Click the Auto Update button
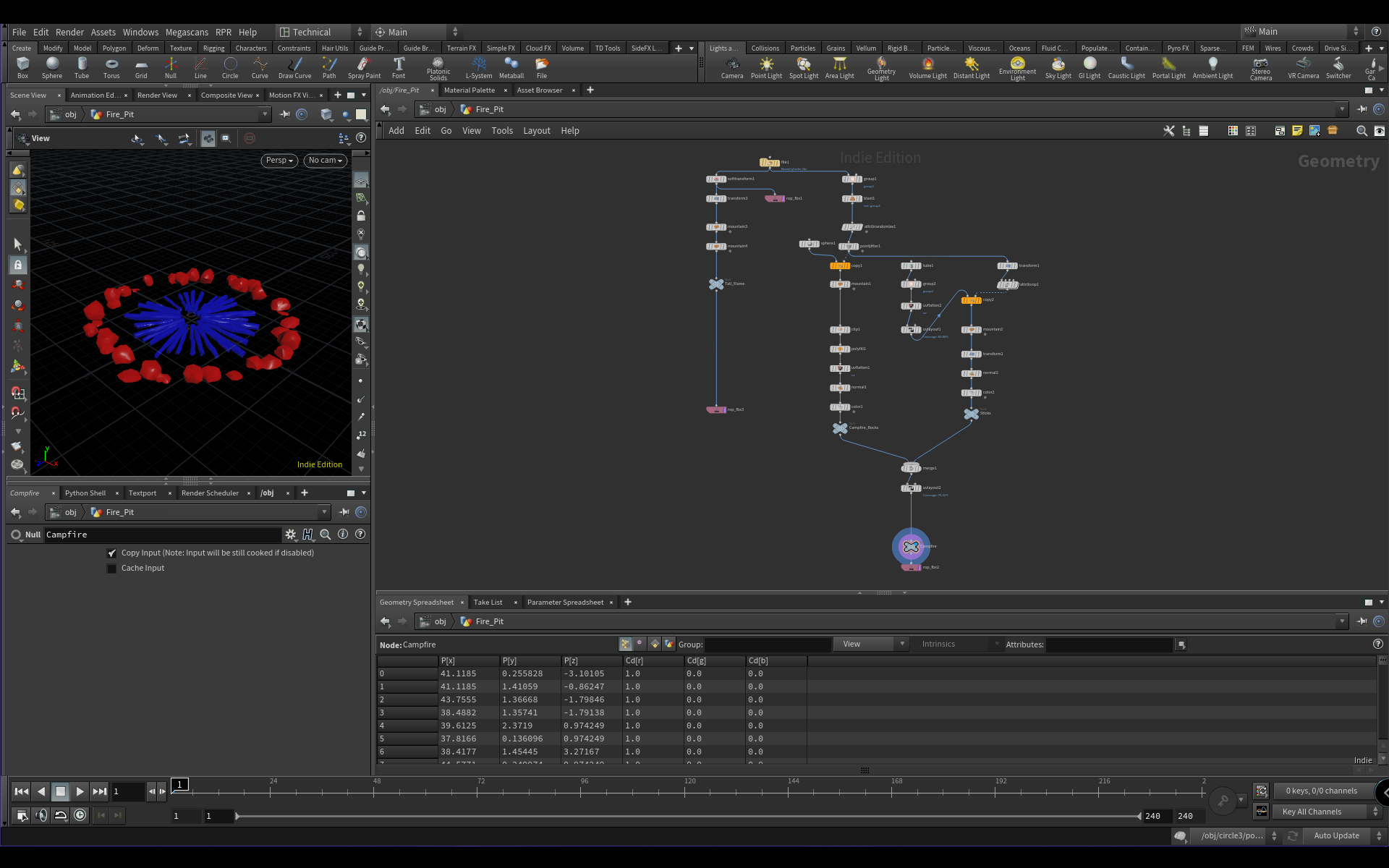The image size is (1389, 868). point(1336,836)
